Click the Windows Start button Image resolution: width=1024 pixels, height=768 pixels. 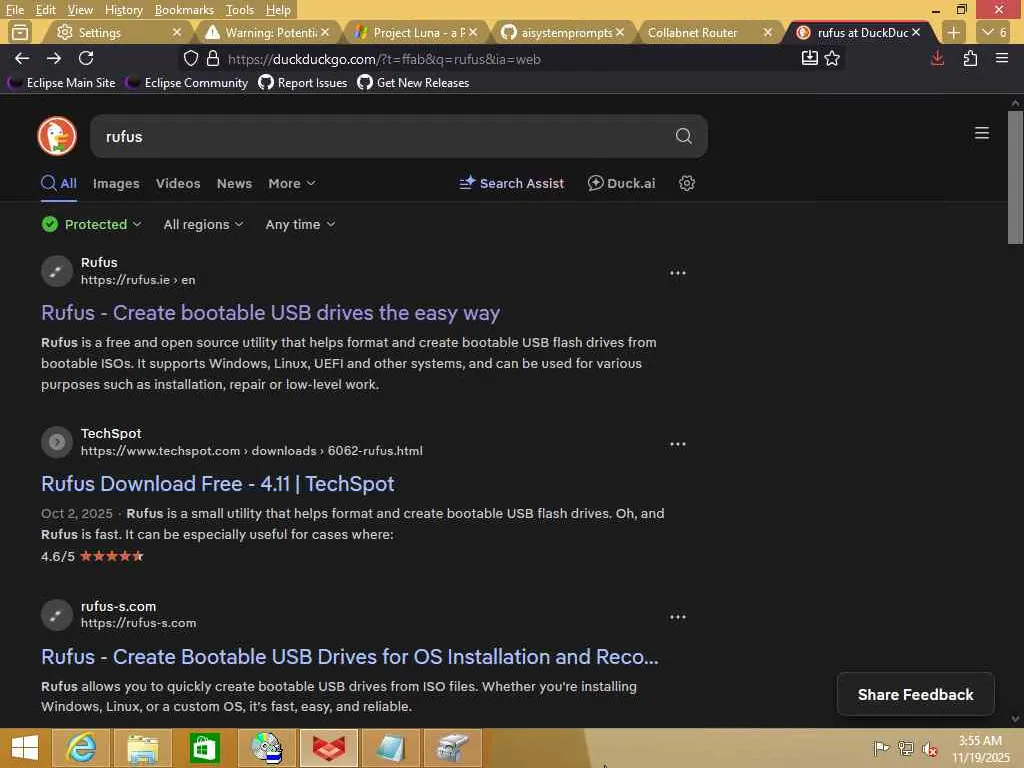pyautogui.click(x=25, y=748)
